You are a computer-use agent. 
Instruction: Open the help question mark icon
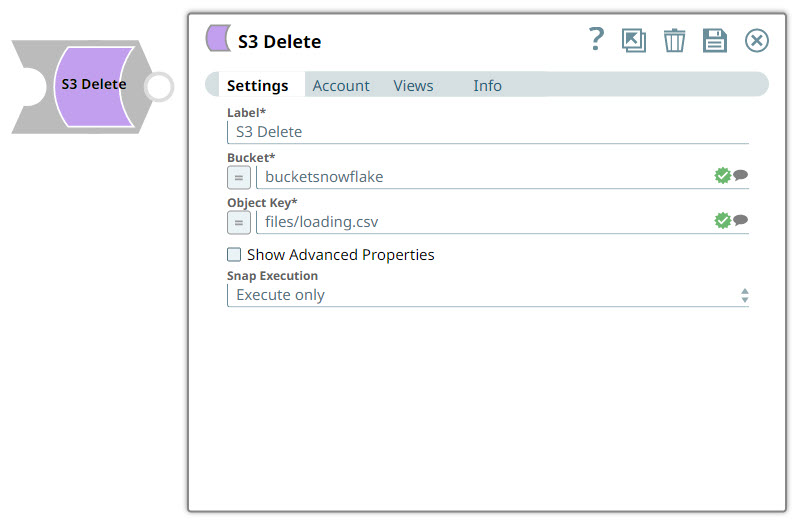596,40
